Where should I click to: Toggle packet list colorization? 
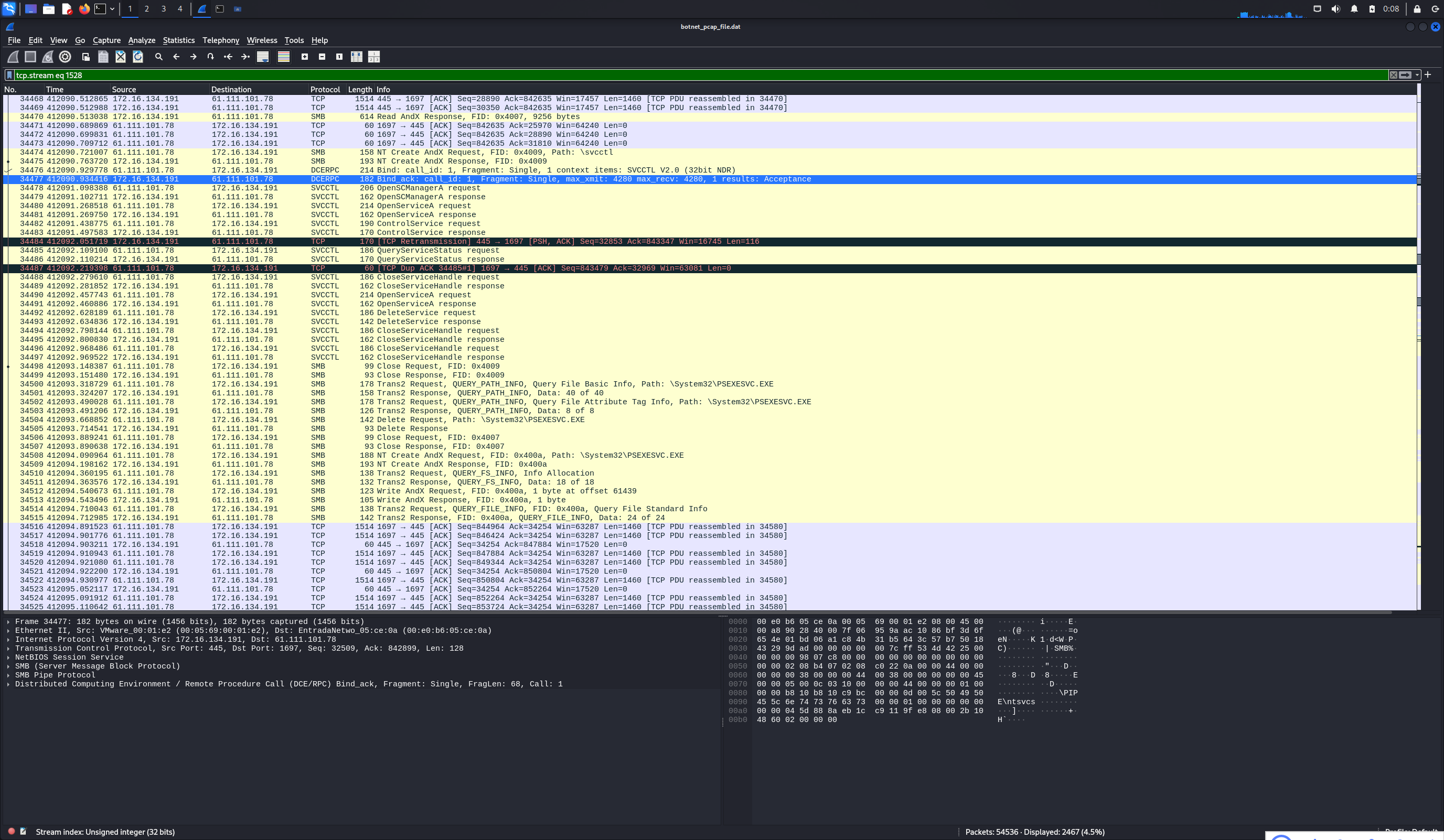point(284,57)
